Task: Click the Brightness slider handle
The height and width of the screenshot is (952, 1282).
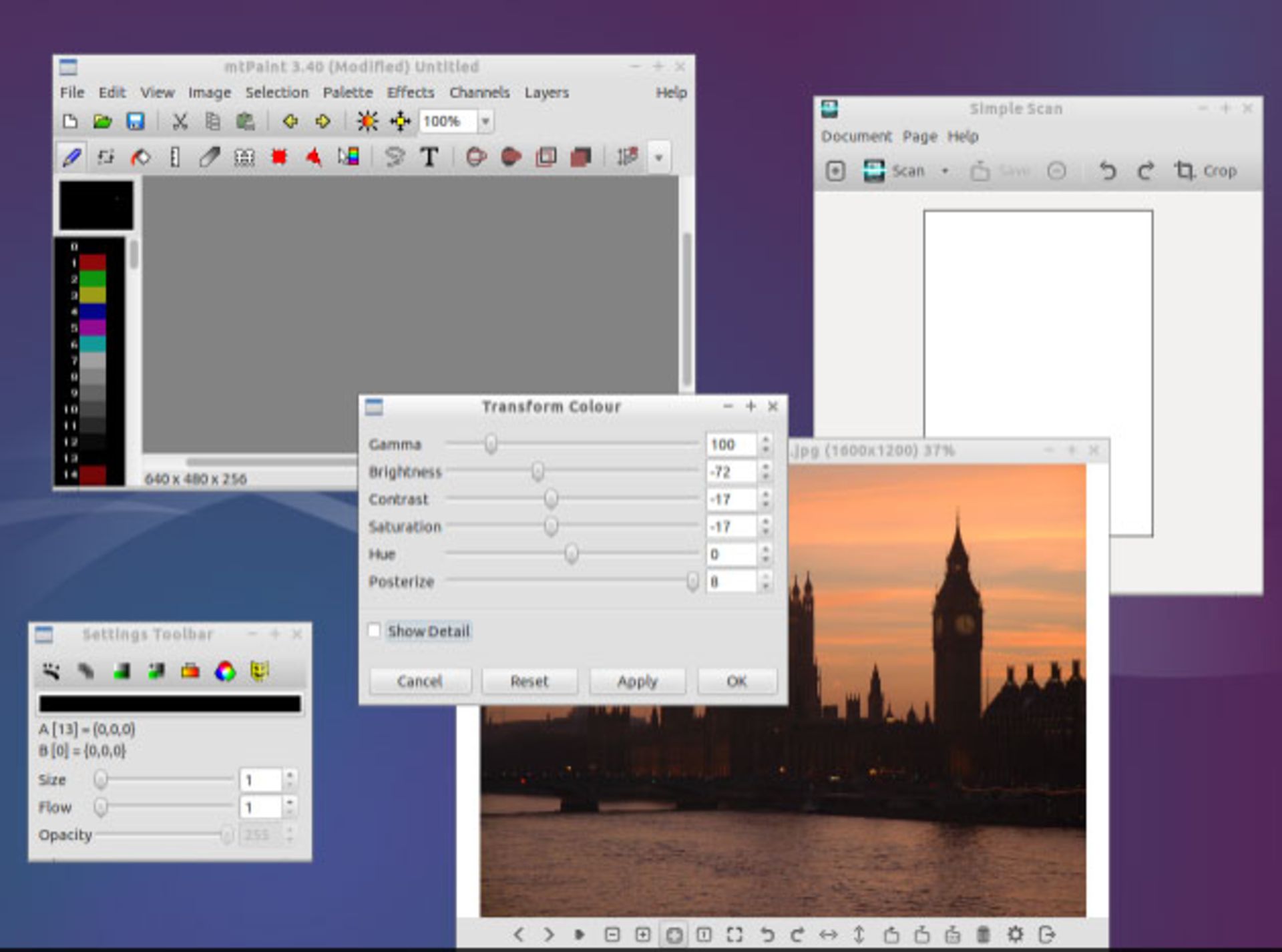Action: 538,471
